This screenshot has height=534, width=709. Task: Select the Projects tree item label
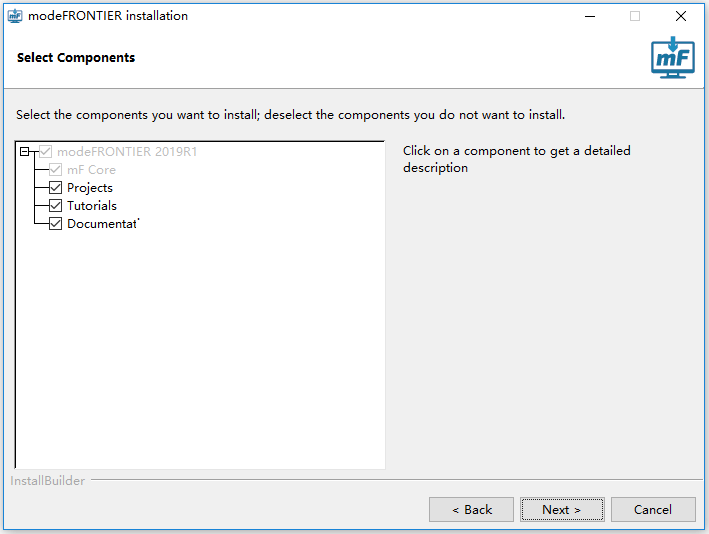(x=90, y=188)
